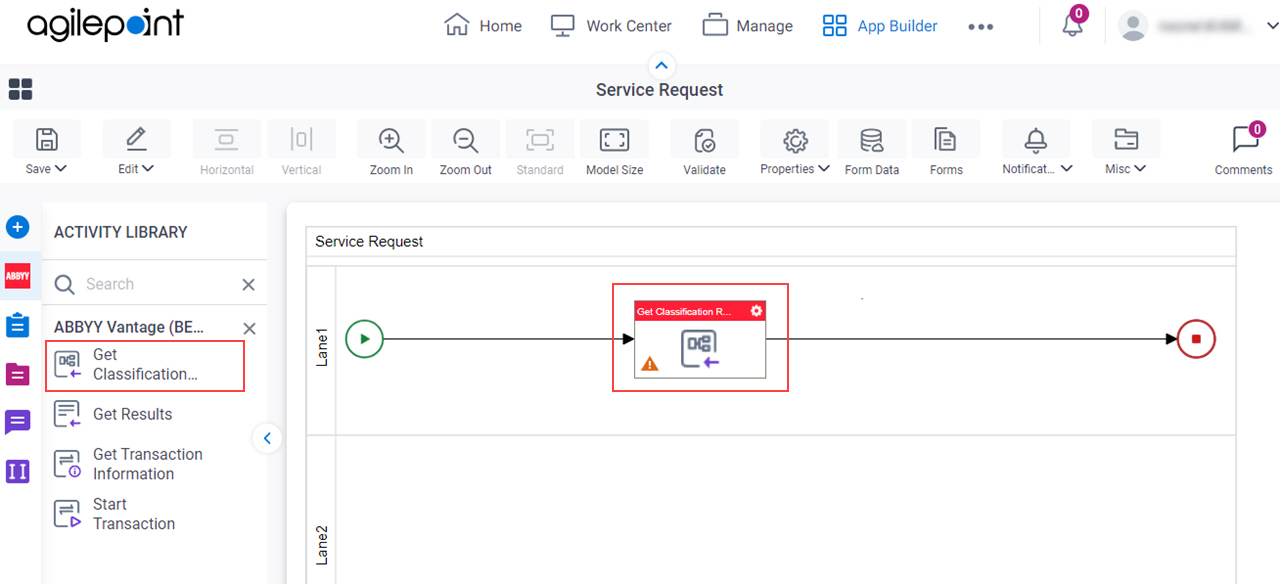This screenshot has width=1280, height=584.
Task: Open the Properties dropdown
Action: tap(795, 151)
